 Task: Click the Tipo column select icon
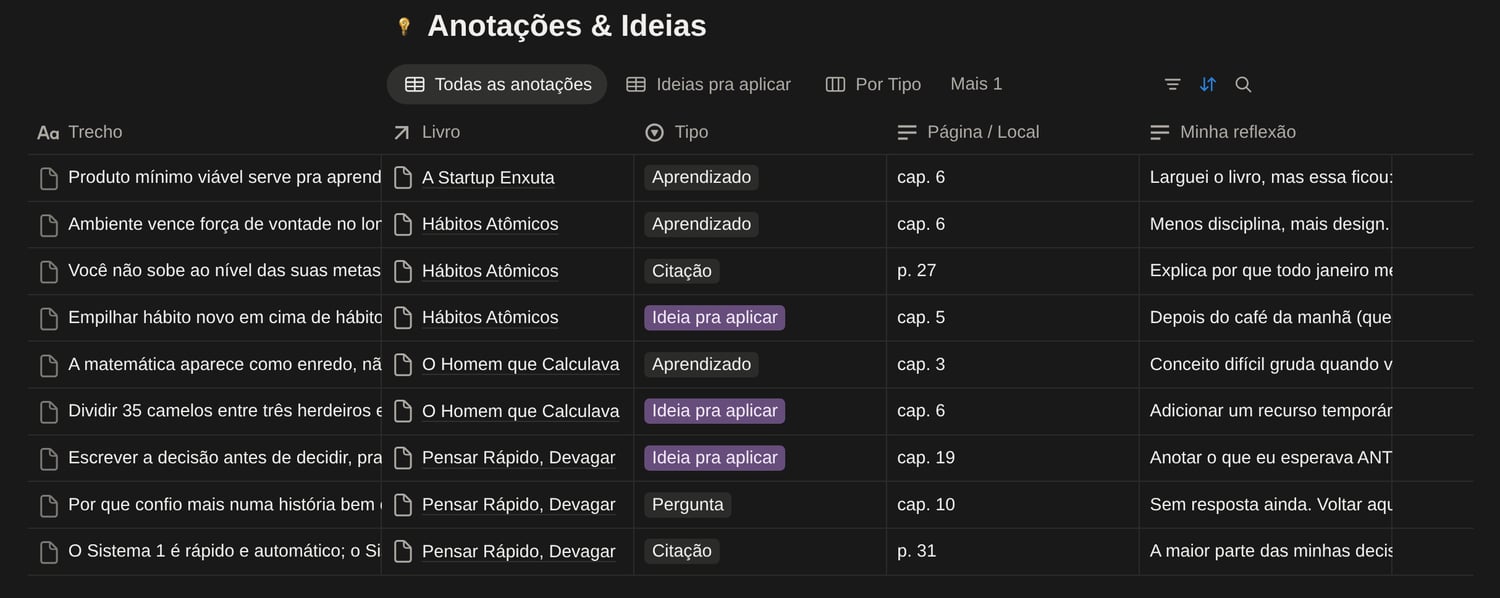655,132
